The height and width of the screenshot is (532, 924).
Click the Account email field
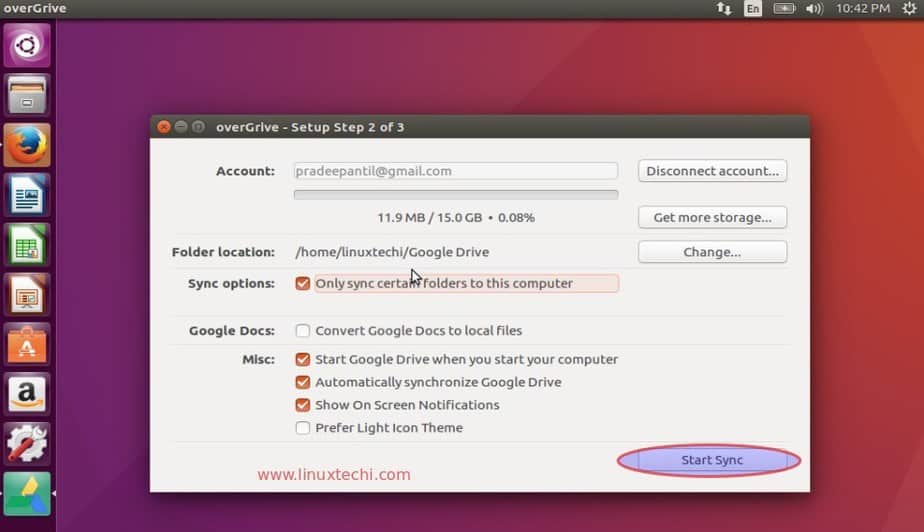click(456, 171)
